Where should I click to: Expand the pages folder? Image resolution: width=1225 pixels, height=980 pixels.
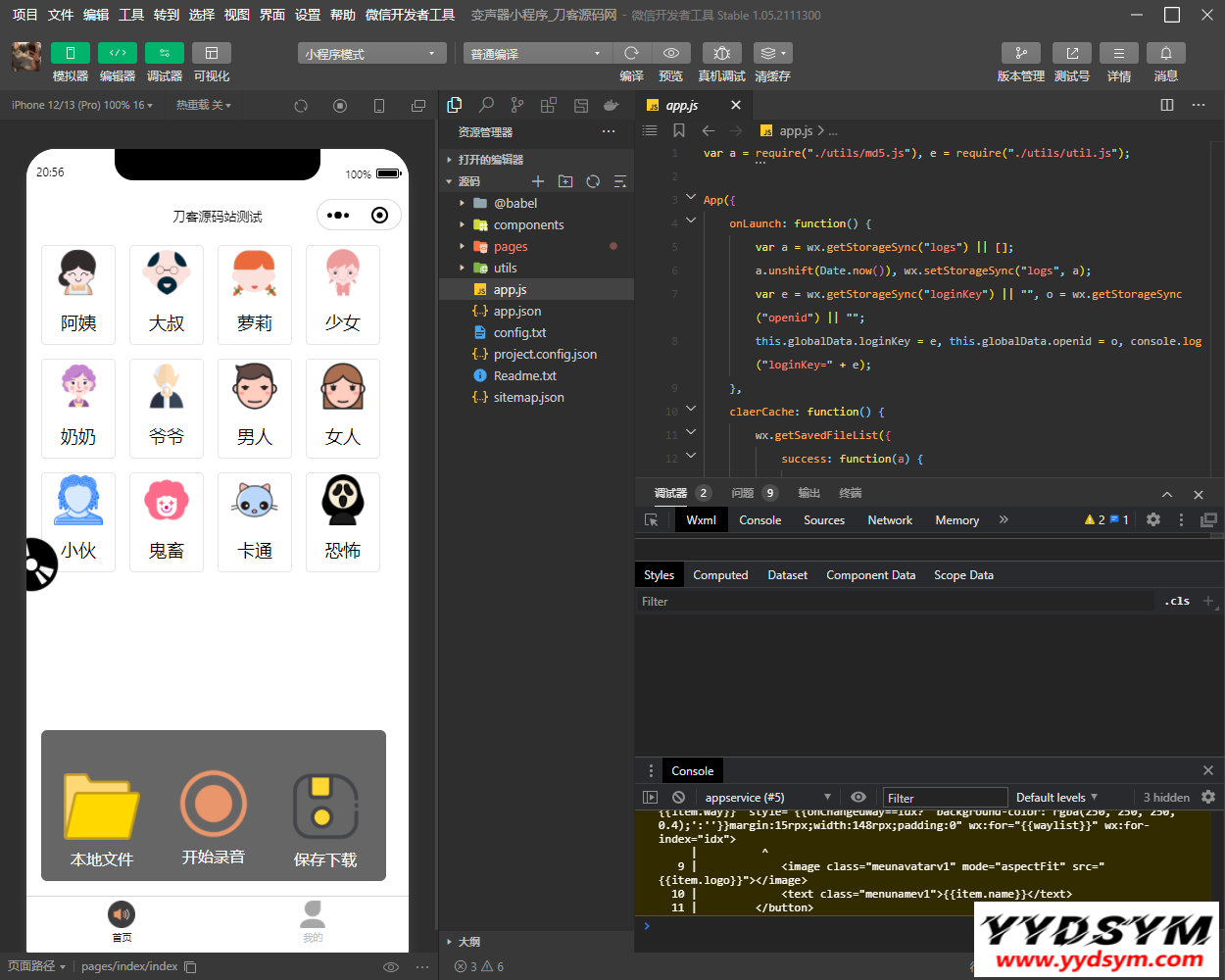(x=511, y=247)
